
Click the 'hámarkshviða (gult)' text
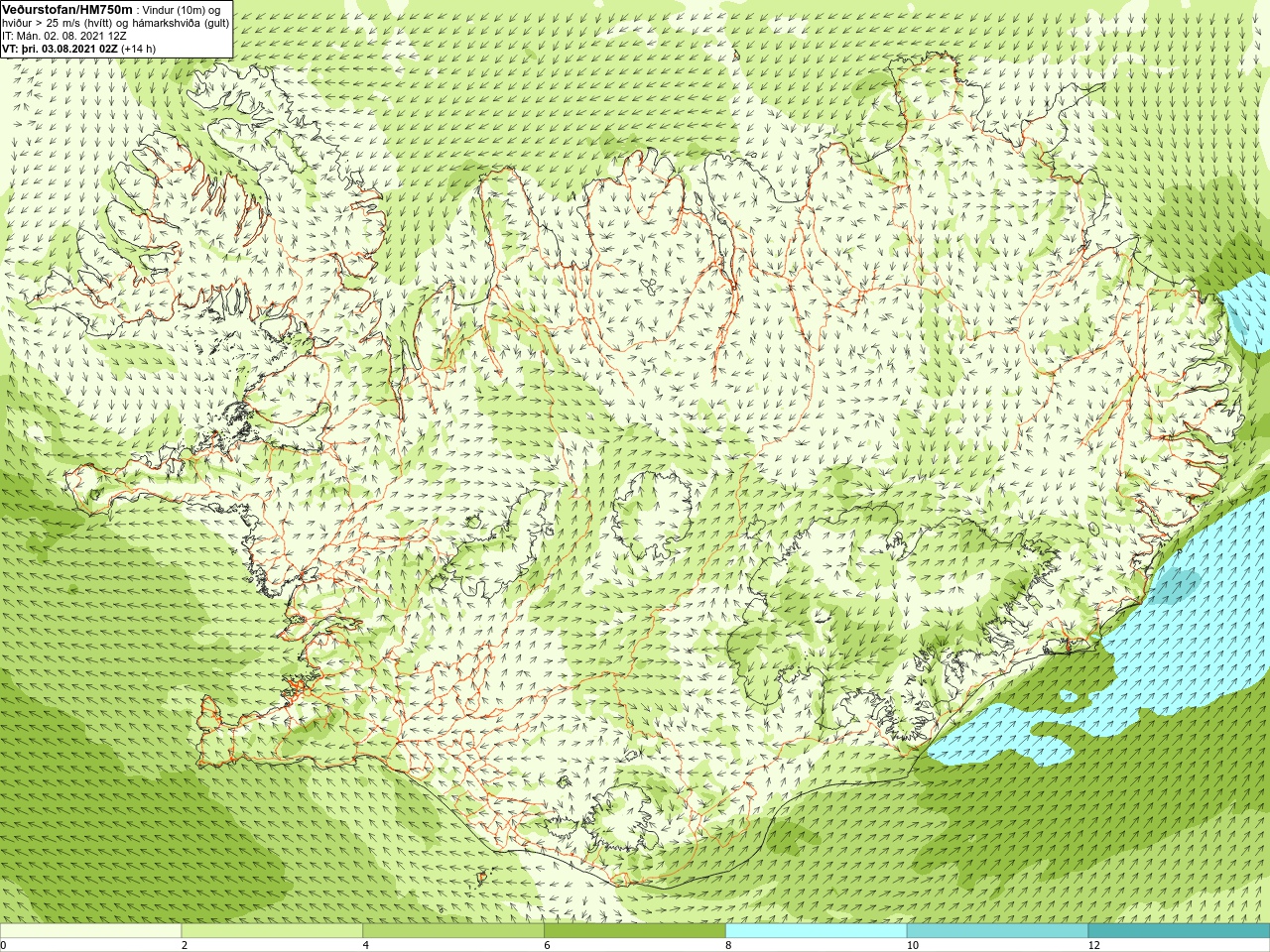(x=180, y=23)
